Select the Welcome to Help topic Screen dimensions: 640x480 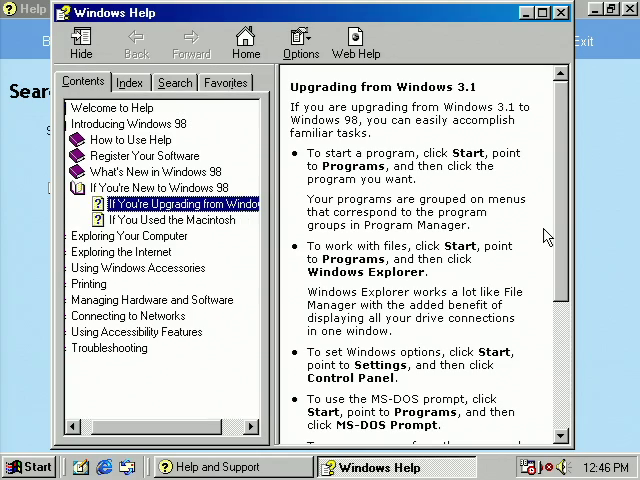[112, 108]
